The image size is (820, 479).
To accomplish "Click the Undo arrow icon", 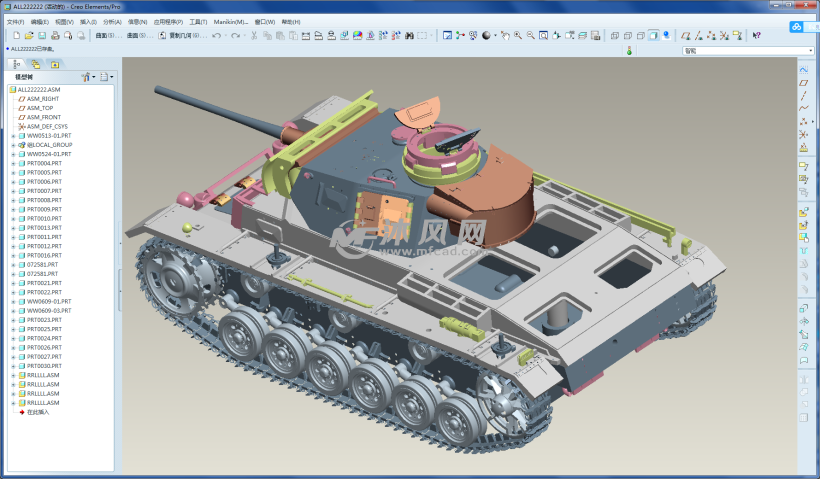I will (217, 35).
